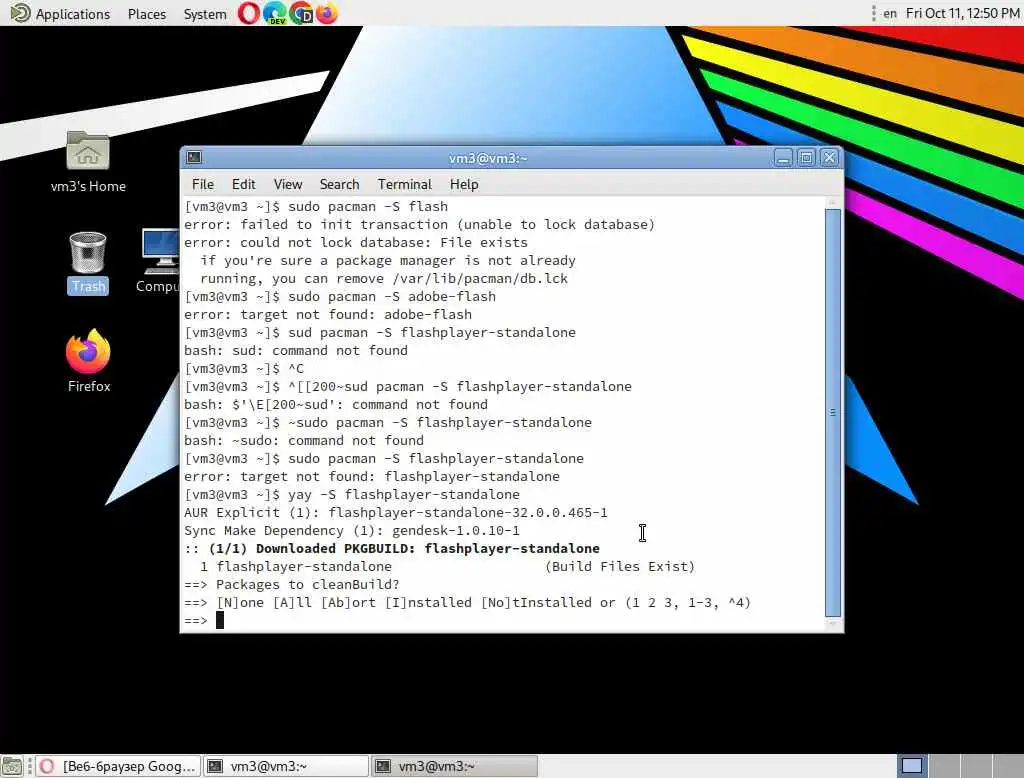Maximize the vm3@vm3 terminal window
This screenshot has width=1024, height=778.
click(x=807, y=158)
